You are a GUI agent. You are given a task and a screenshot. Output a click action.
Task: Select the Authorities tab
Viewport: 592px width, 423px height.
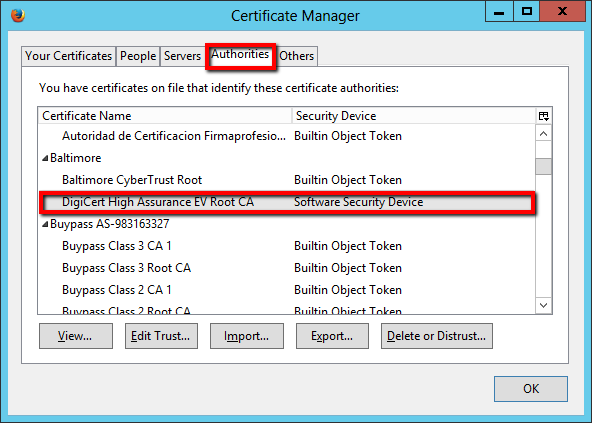tap(240, 55)
